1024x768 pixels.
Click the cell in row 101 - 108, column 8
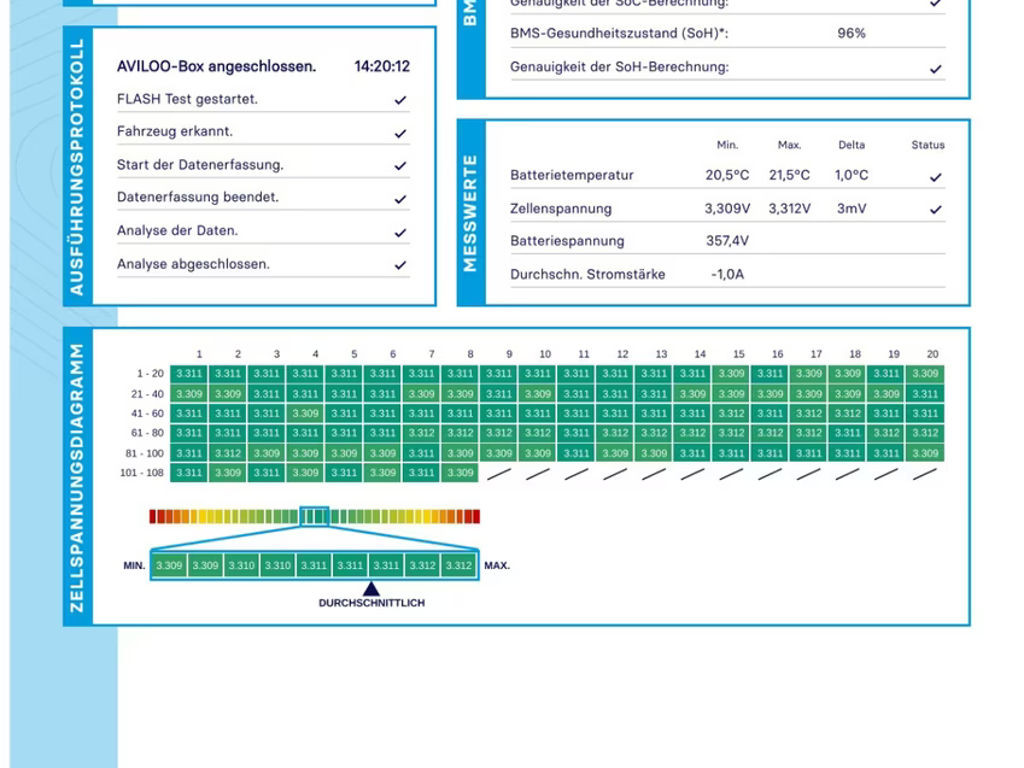click(460, 473)
